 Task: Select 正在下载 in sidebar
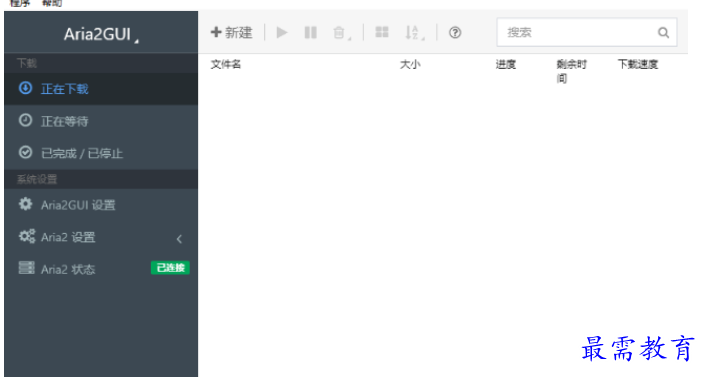tap(101, 89)
